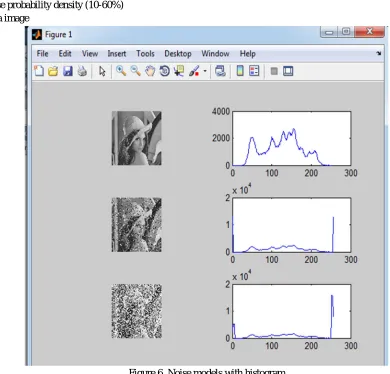Click the top histogram plot peaking near 2000
The image size is (390, 374).
coord(292,139)
